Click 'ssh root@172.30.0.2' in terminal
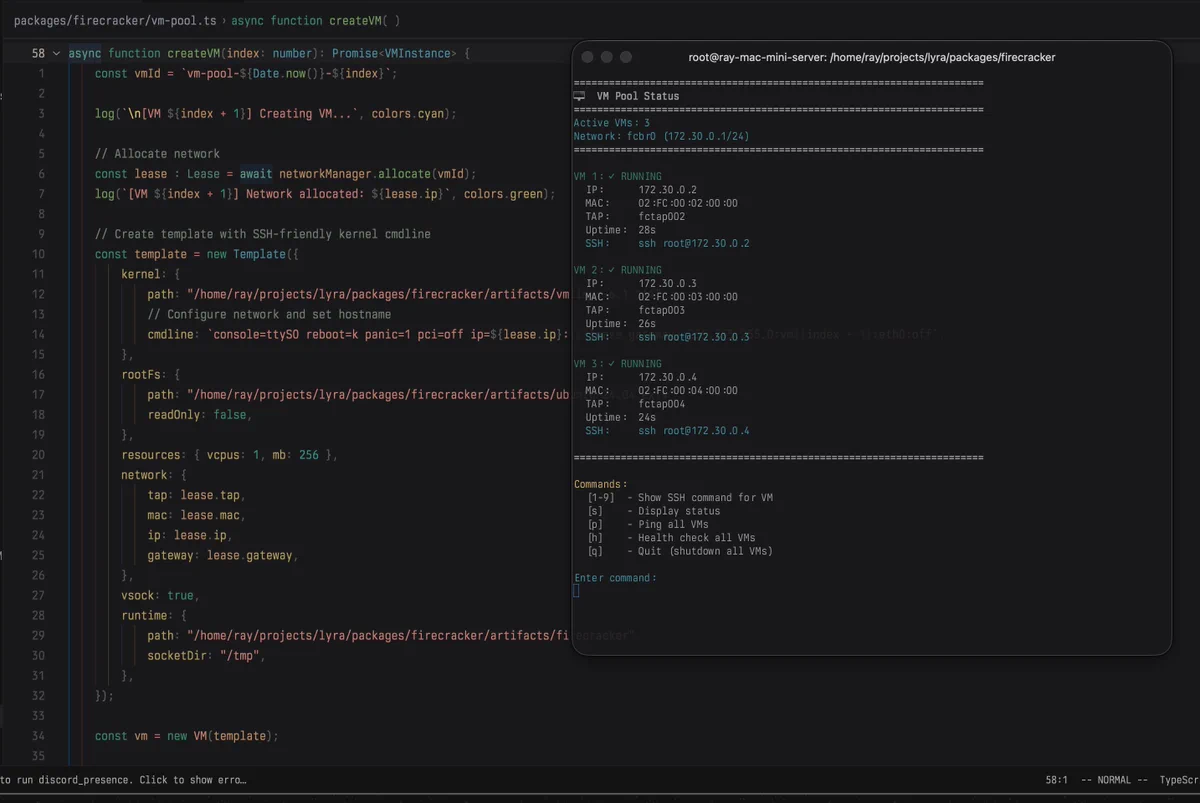 (x=694, y=244)
